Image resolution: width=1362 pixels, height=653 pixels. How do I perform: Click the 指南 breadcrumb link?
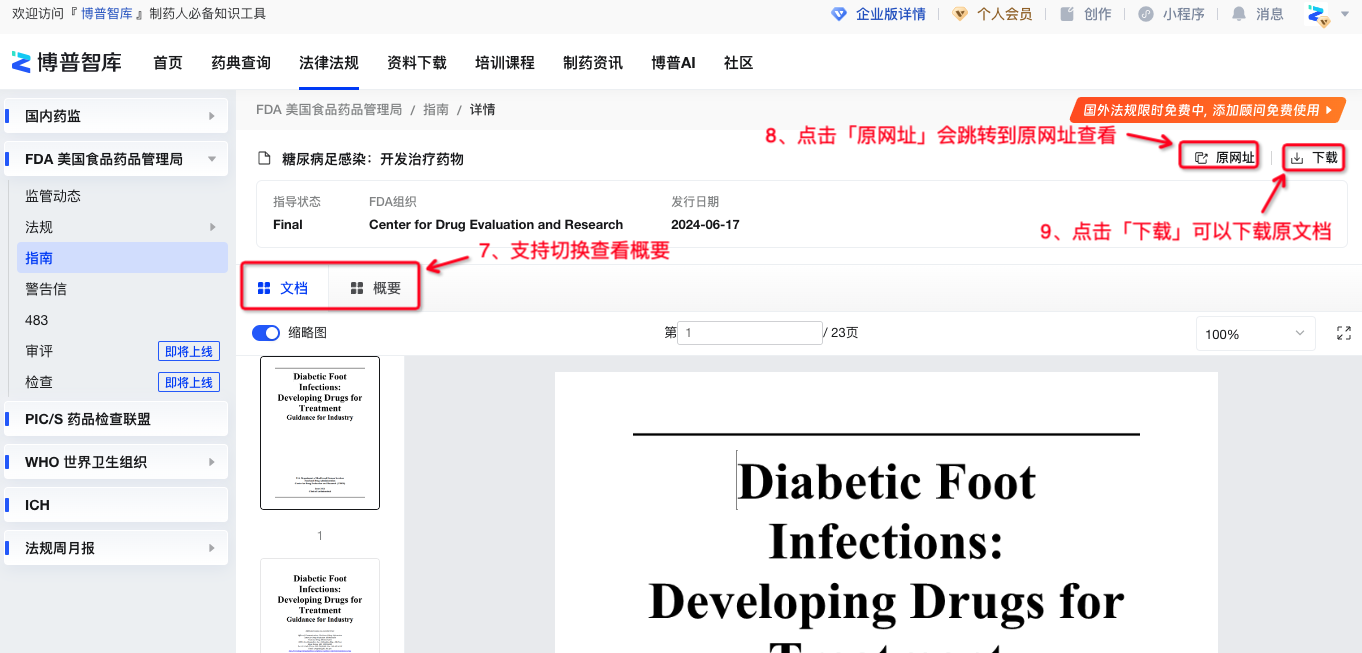436,109
